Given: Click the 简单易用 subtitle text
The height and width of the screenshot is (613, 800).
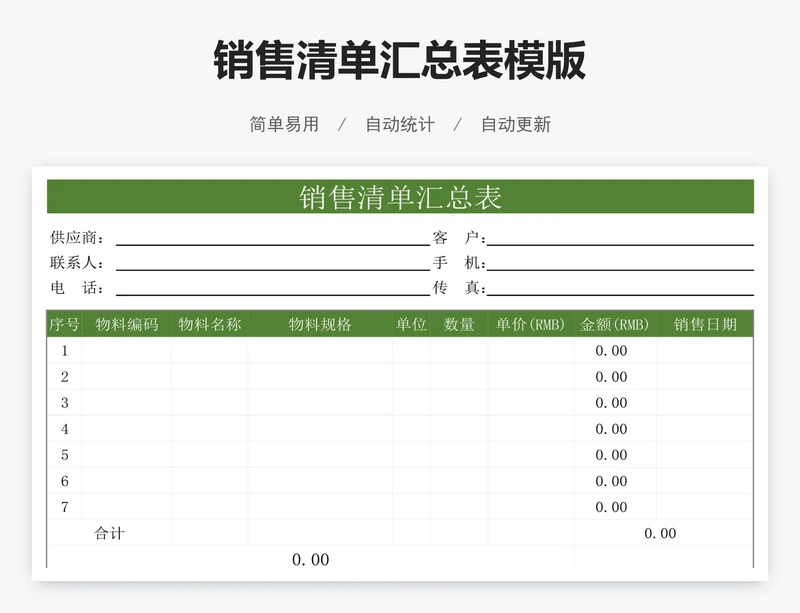Looking at the screenshot, I should [284, 124].
